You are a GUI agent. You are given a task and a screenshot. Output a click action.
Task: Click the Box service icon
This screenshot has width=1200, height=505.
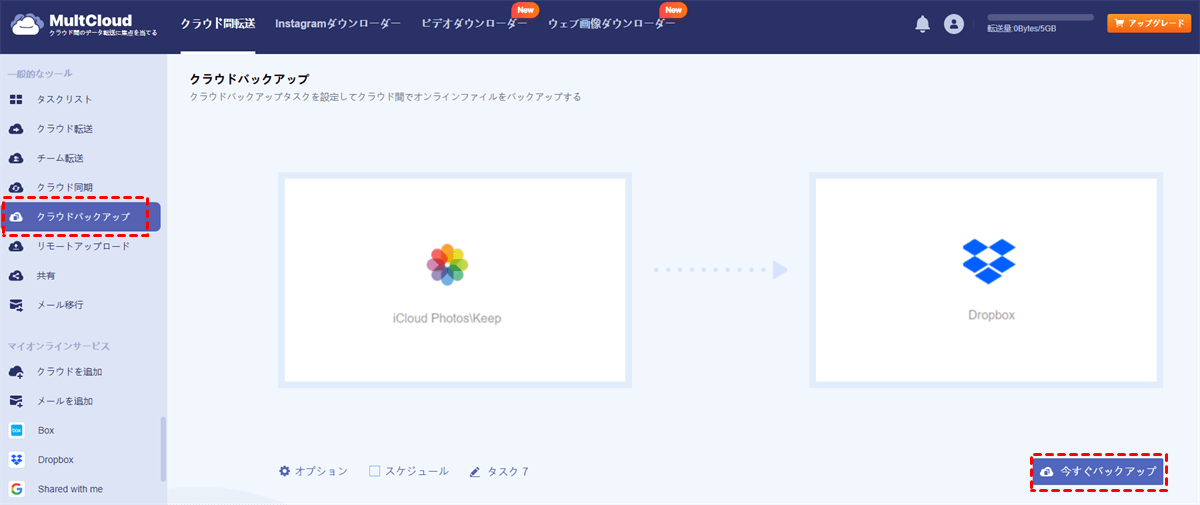[16, 431]
